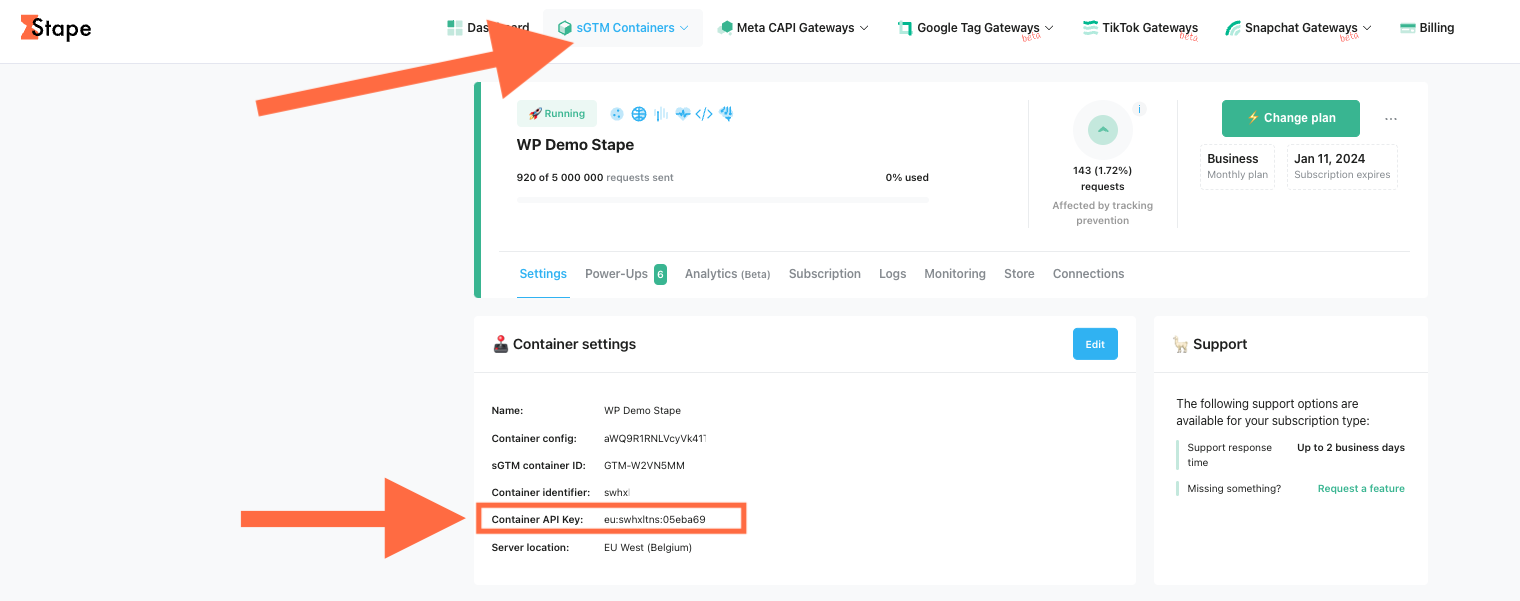Expand the Meta CAPI Gateways menu
This screenshot has height=601, width=1520.
(793, 28)
